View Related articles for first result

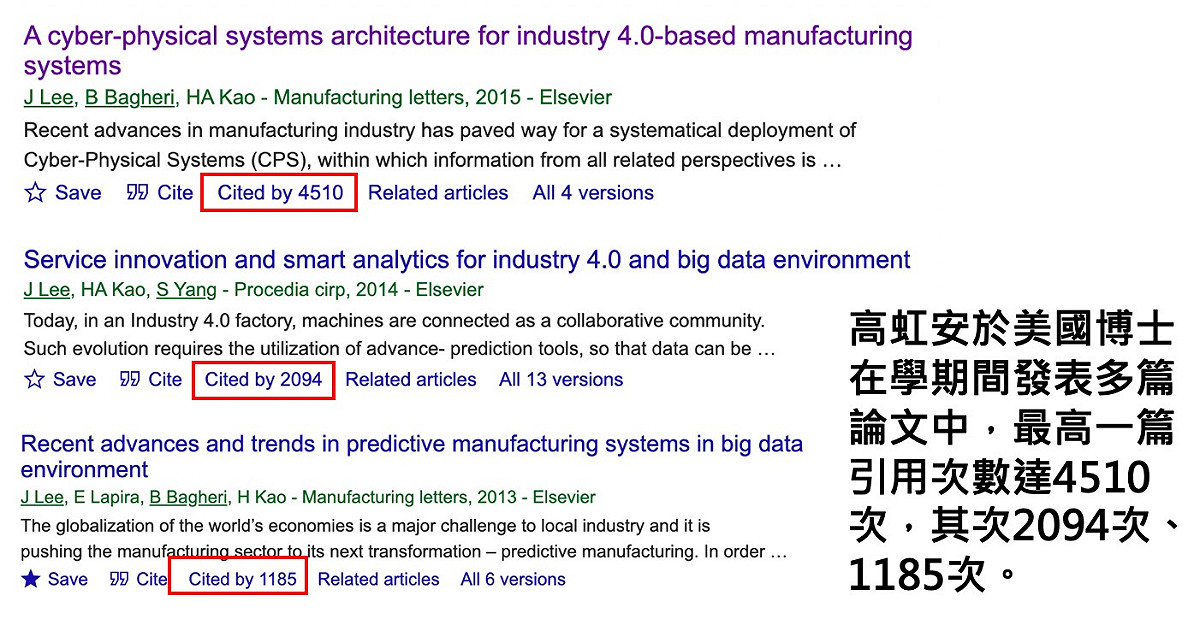click(x=438, y=193)
